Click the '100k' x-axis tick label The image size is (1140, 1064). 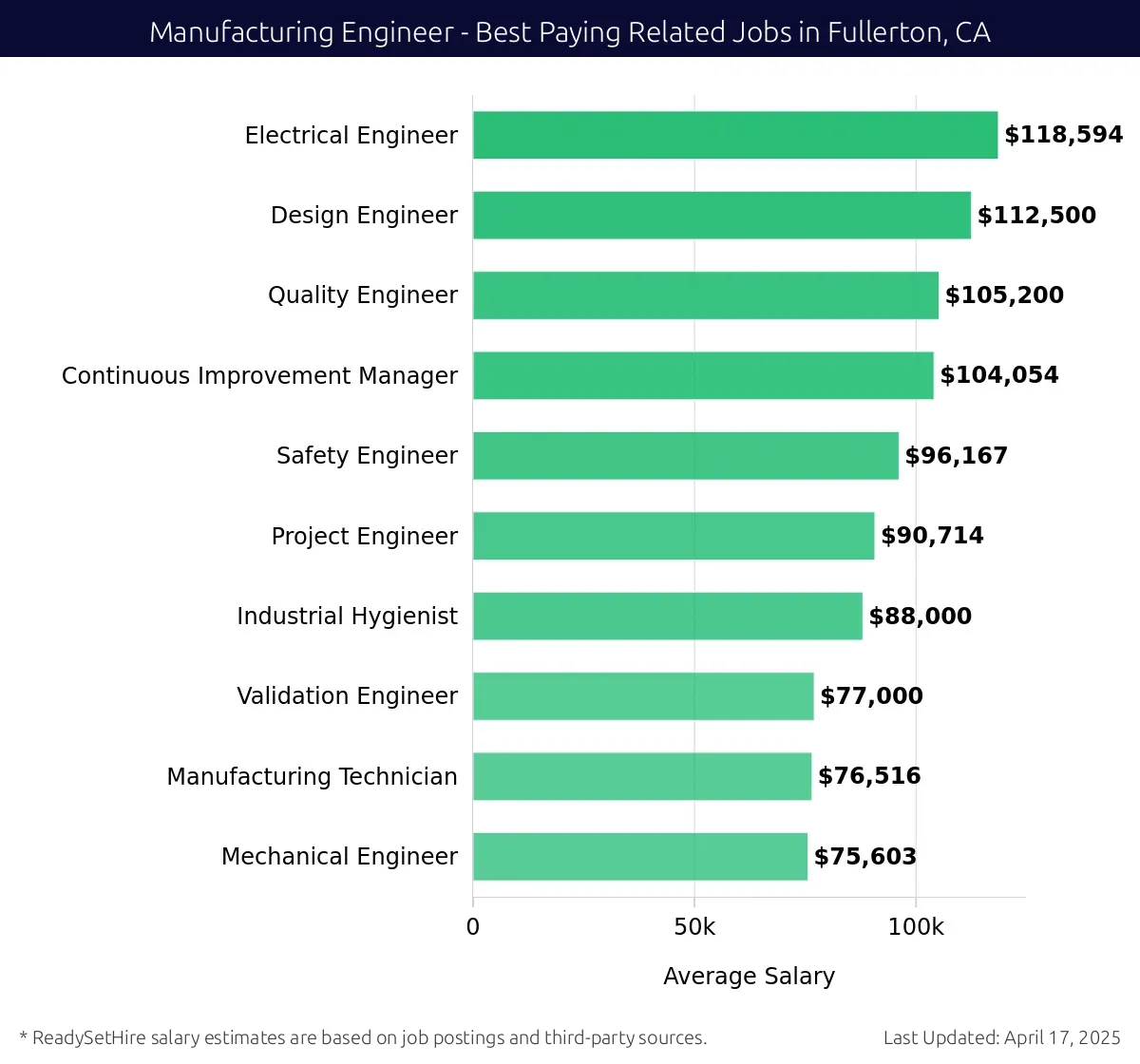[916, 927]
